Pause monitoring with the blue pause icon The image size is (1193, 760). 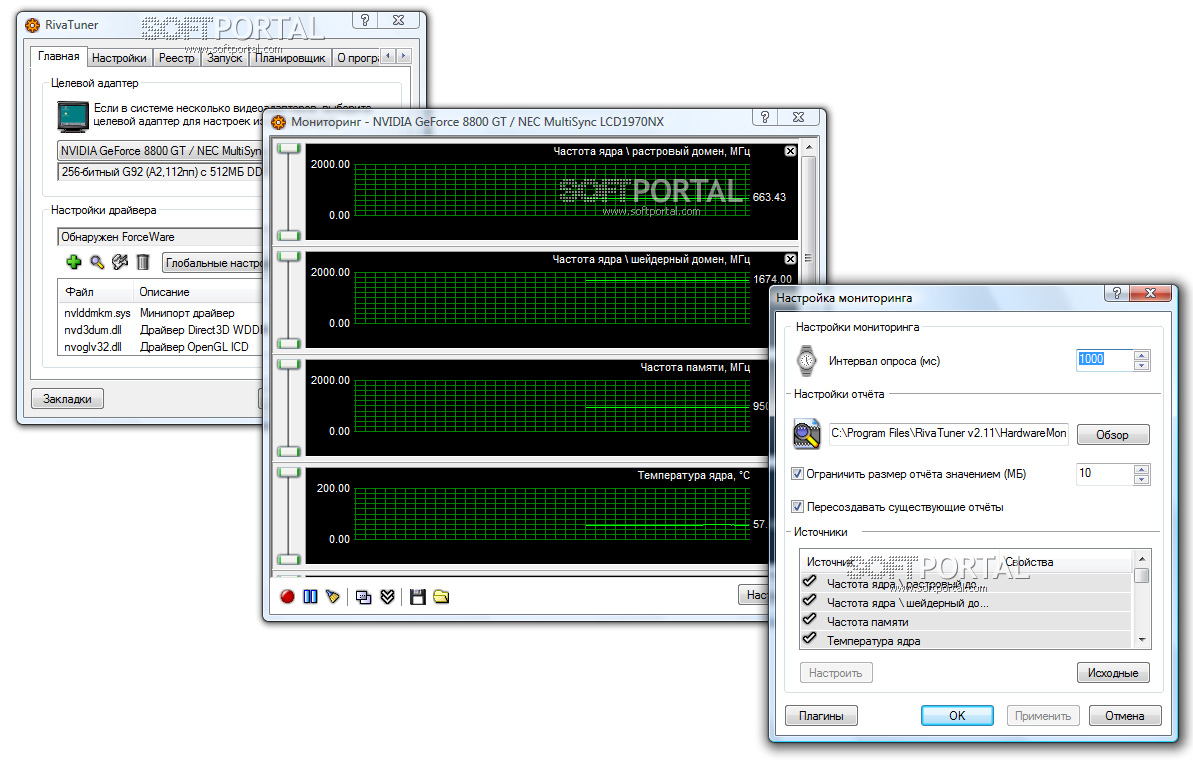pos(310,597)
